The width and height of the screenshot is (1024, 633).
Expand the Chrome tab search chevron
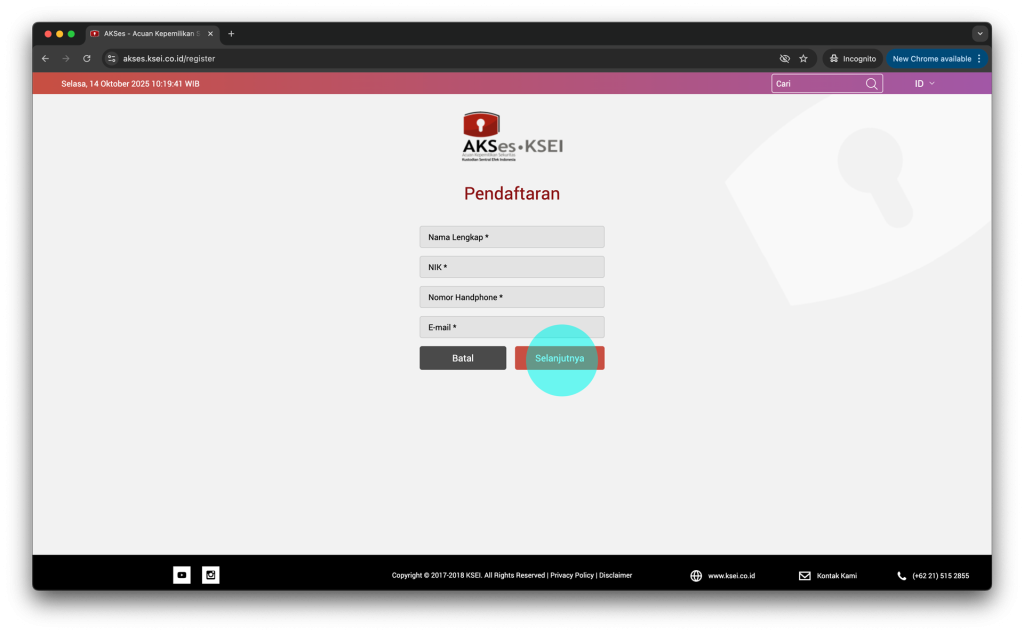coord(980,33)
